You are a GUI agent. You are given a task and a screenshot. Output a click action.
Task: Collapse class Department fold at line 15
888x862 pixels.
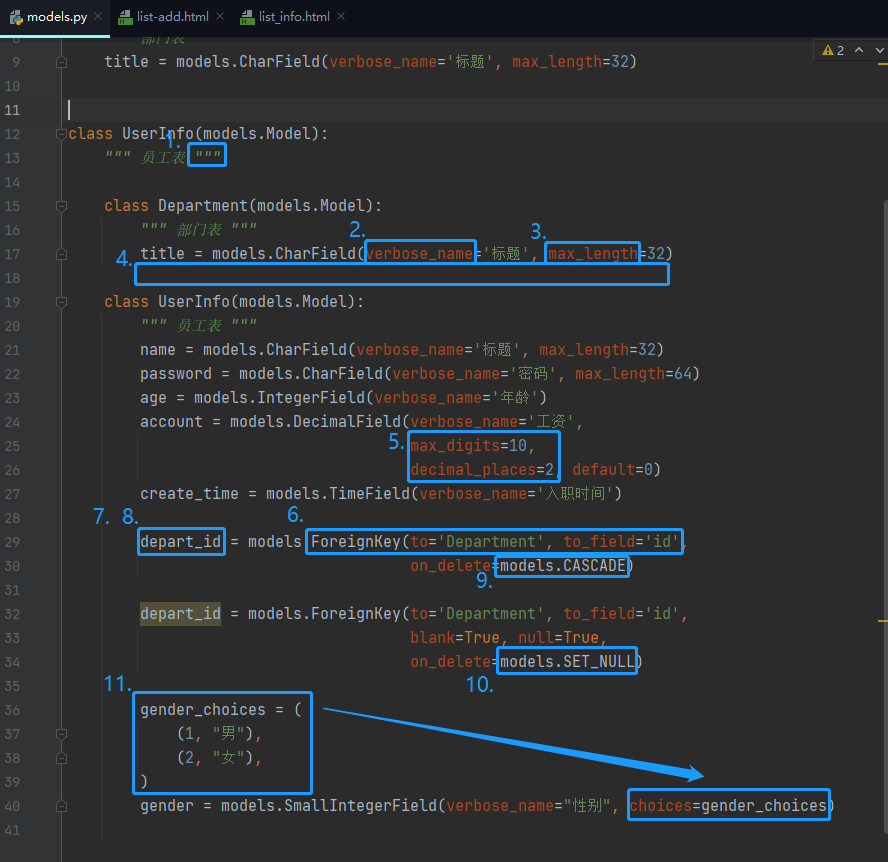pyautogui.click(x=62, y=206)
